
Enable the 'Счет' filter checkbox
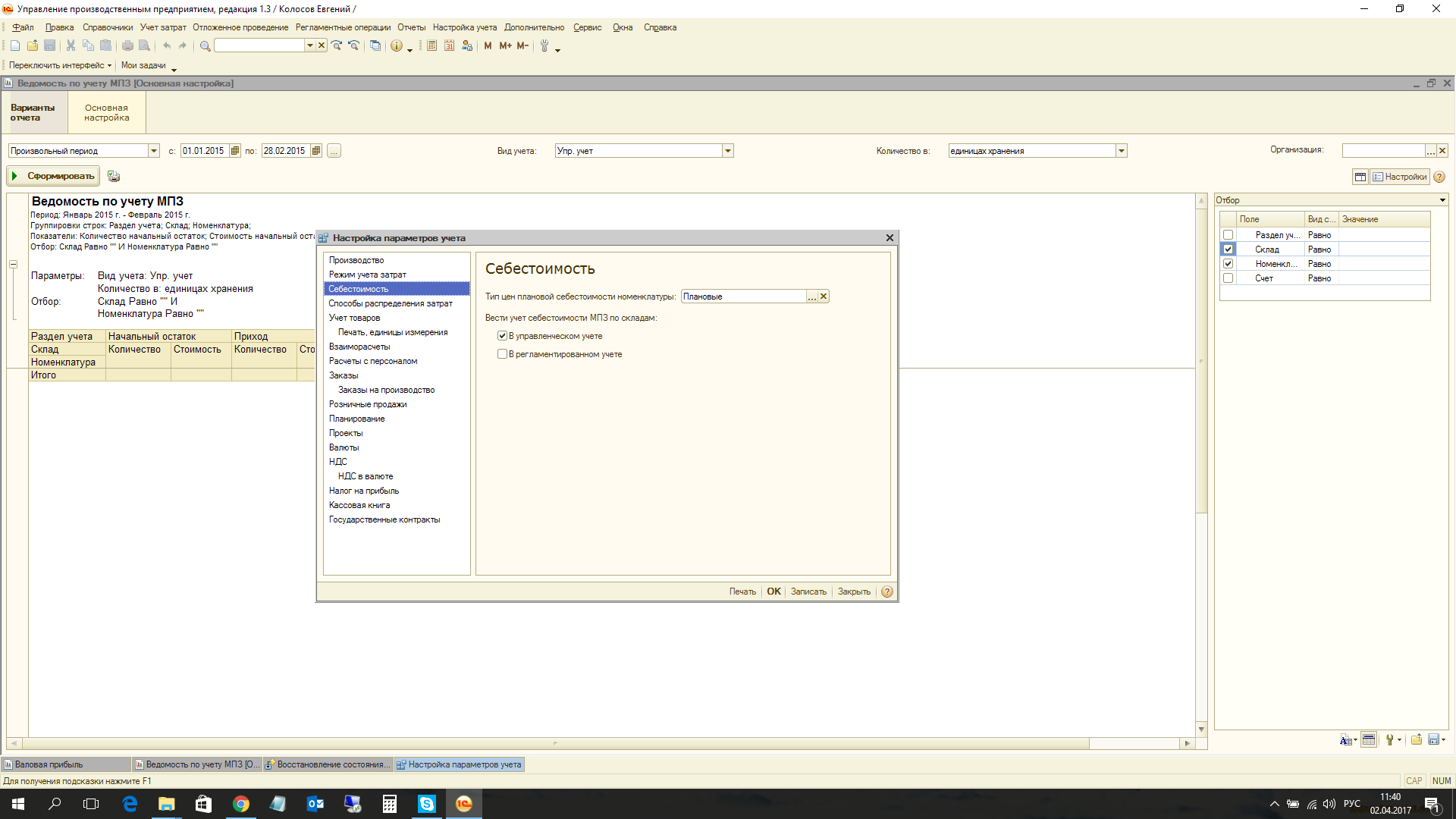(1228, 278)
